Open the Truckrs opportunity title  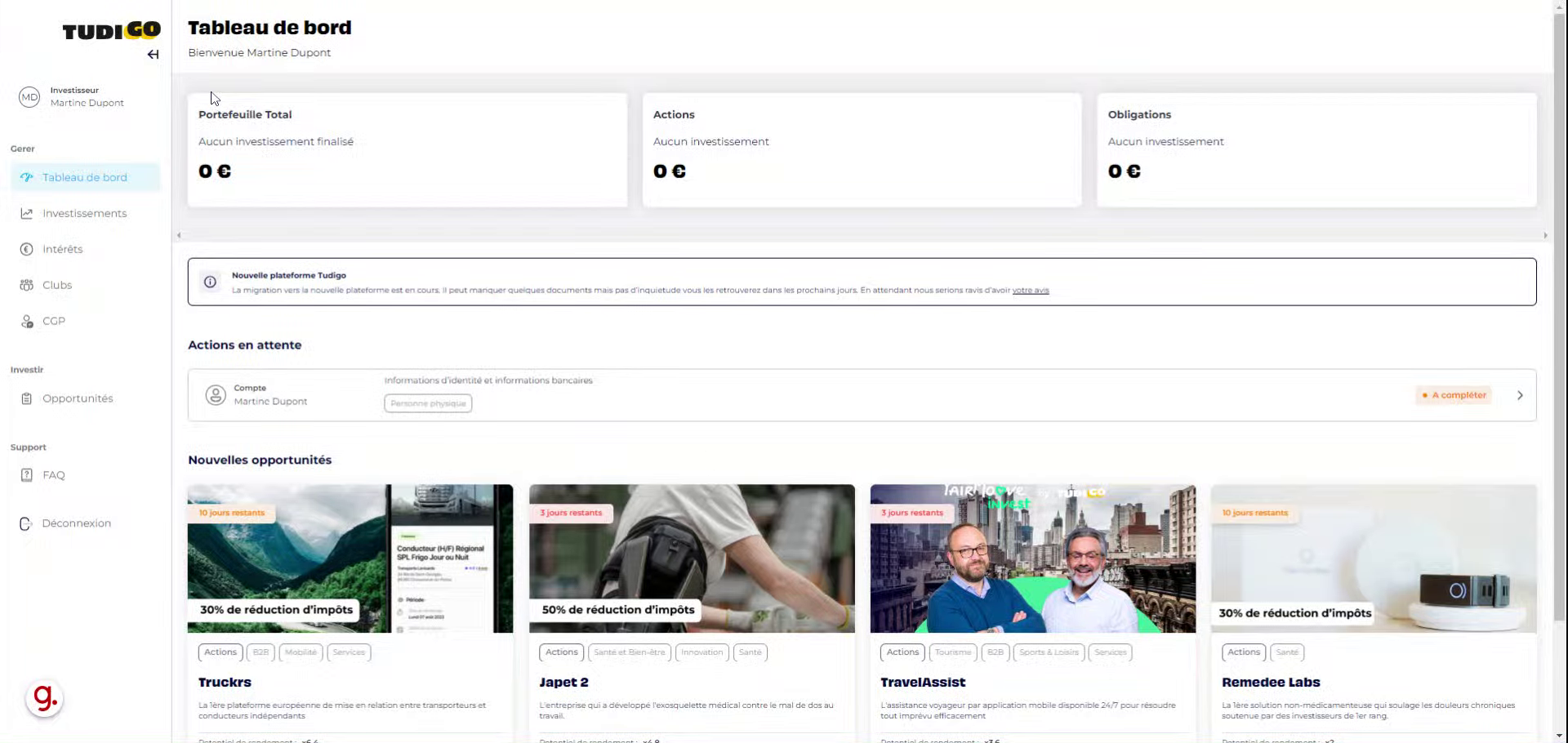(225, 683)
